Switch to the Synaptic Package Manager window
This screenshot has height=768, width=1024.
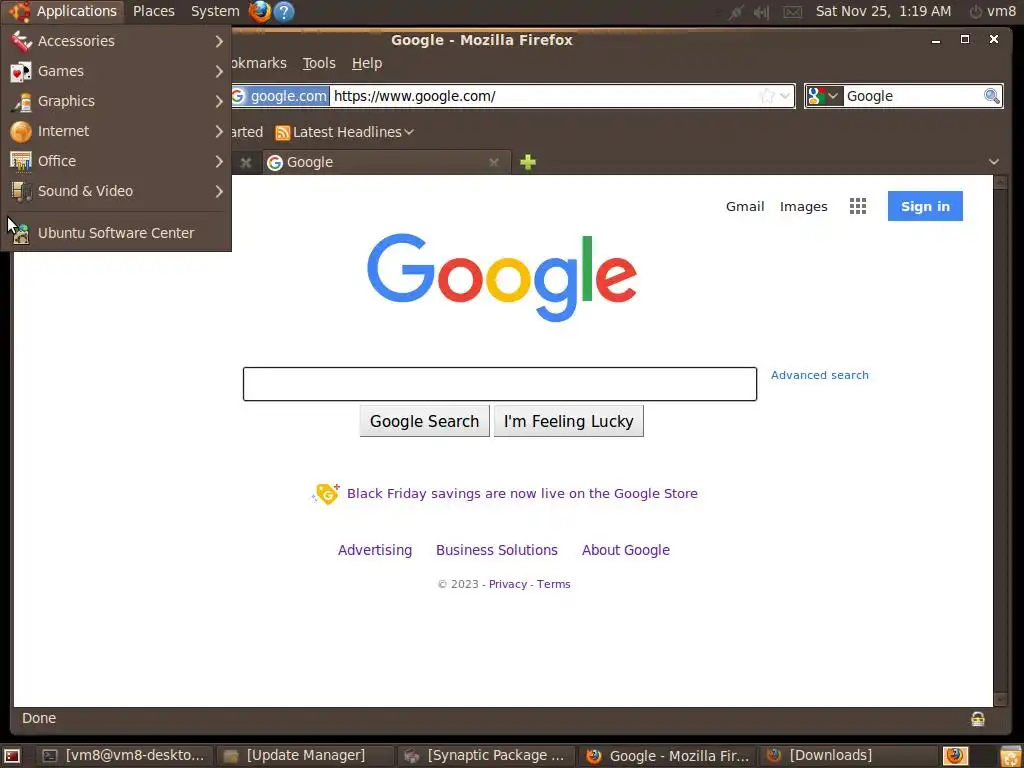[x=486, y=756]
